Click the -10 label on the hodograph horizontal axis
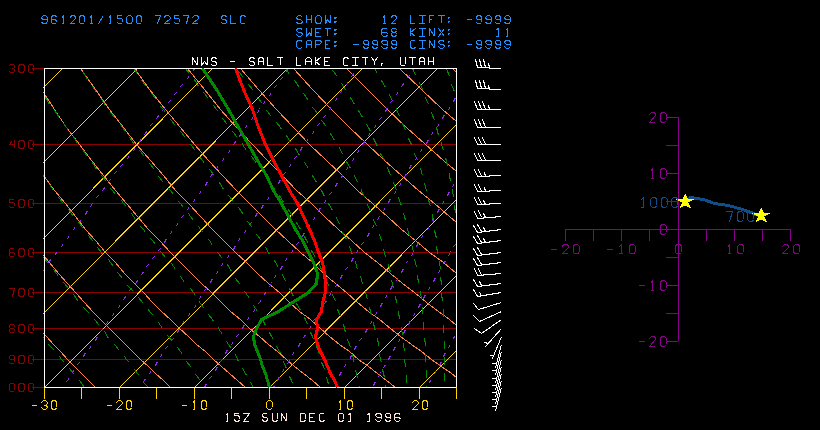The image size is (820, 430). tap(622, 249)
